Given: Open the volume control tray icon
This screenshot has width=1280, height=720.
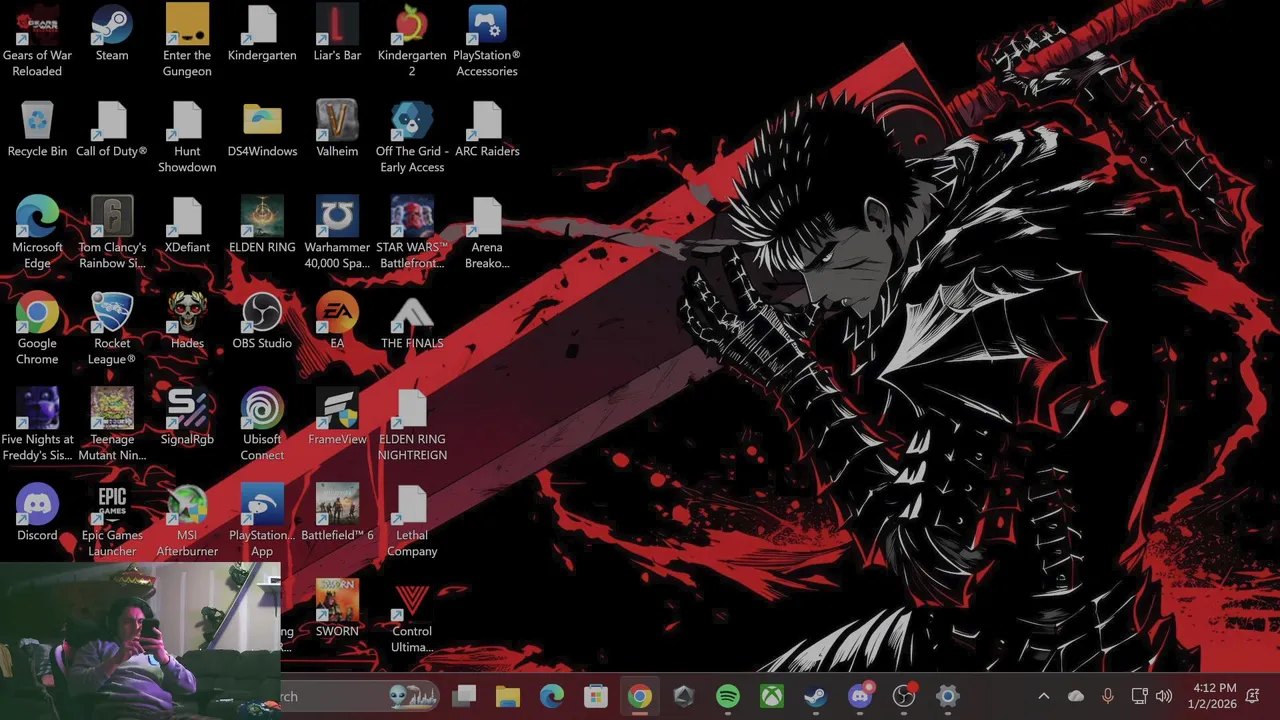Looking at the screenshot, I should pyautogui.click(x=1163, y=696).
